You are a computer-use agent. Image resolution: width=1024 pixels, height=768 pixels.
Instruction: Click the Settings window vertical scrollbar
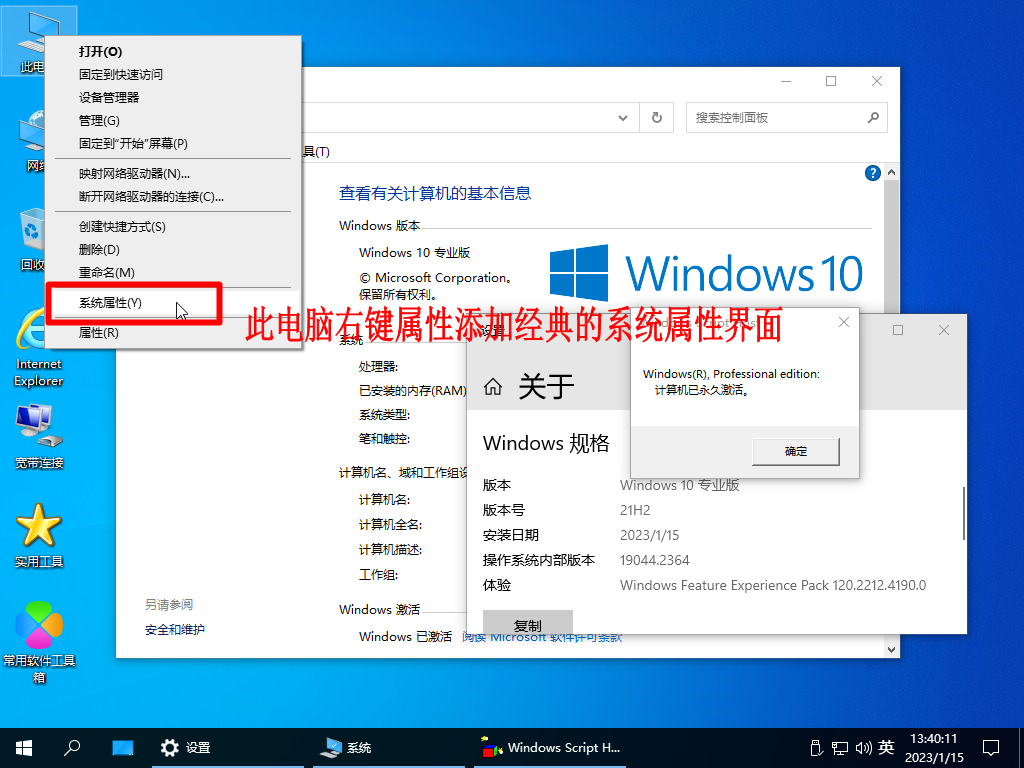(x=963, y=513)
